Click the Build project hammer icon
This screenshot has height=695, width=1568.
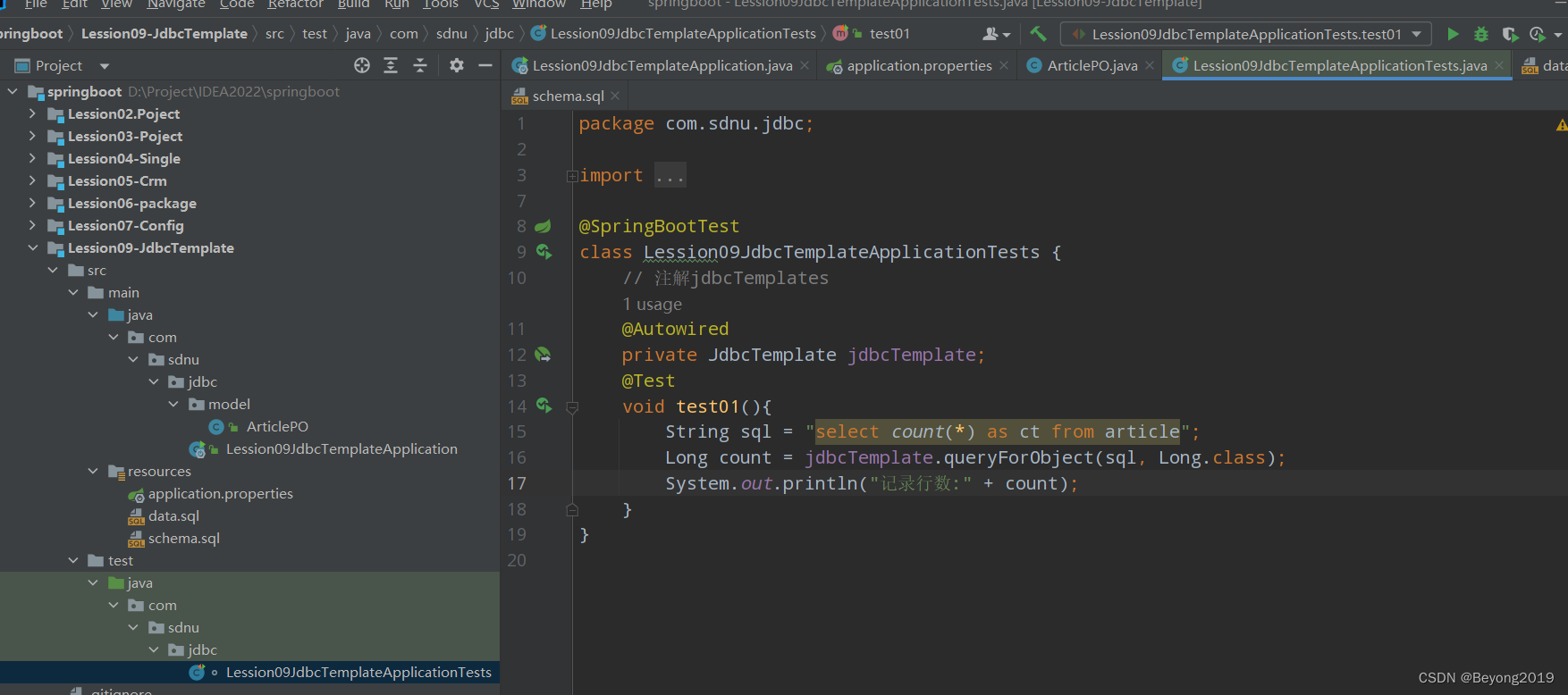1038,34
